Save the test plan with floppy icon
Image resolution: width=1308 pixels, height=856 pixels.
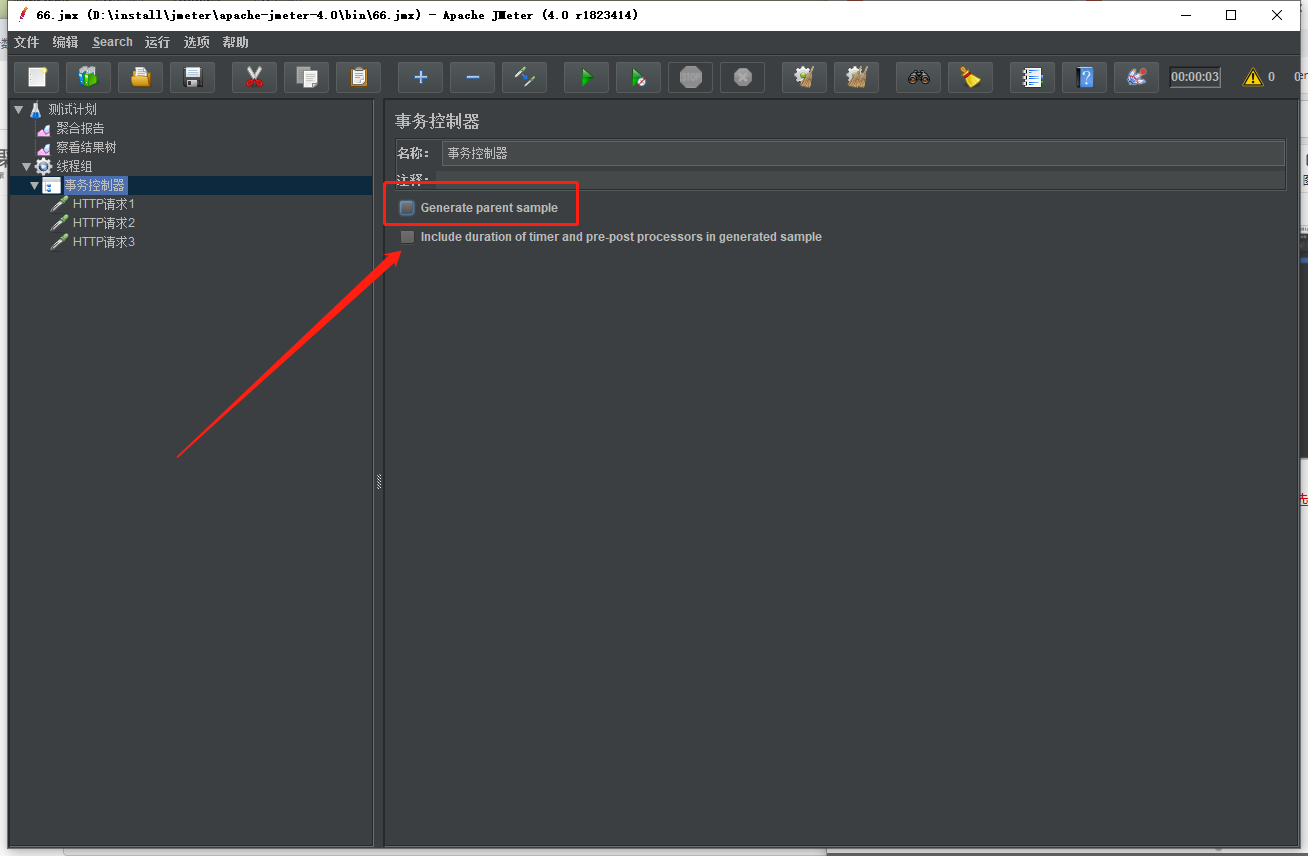click(x=193, y=77)
